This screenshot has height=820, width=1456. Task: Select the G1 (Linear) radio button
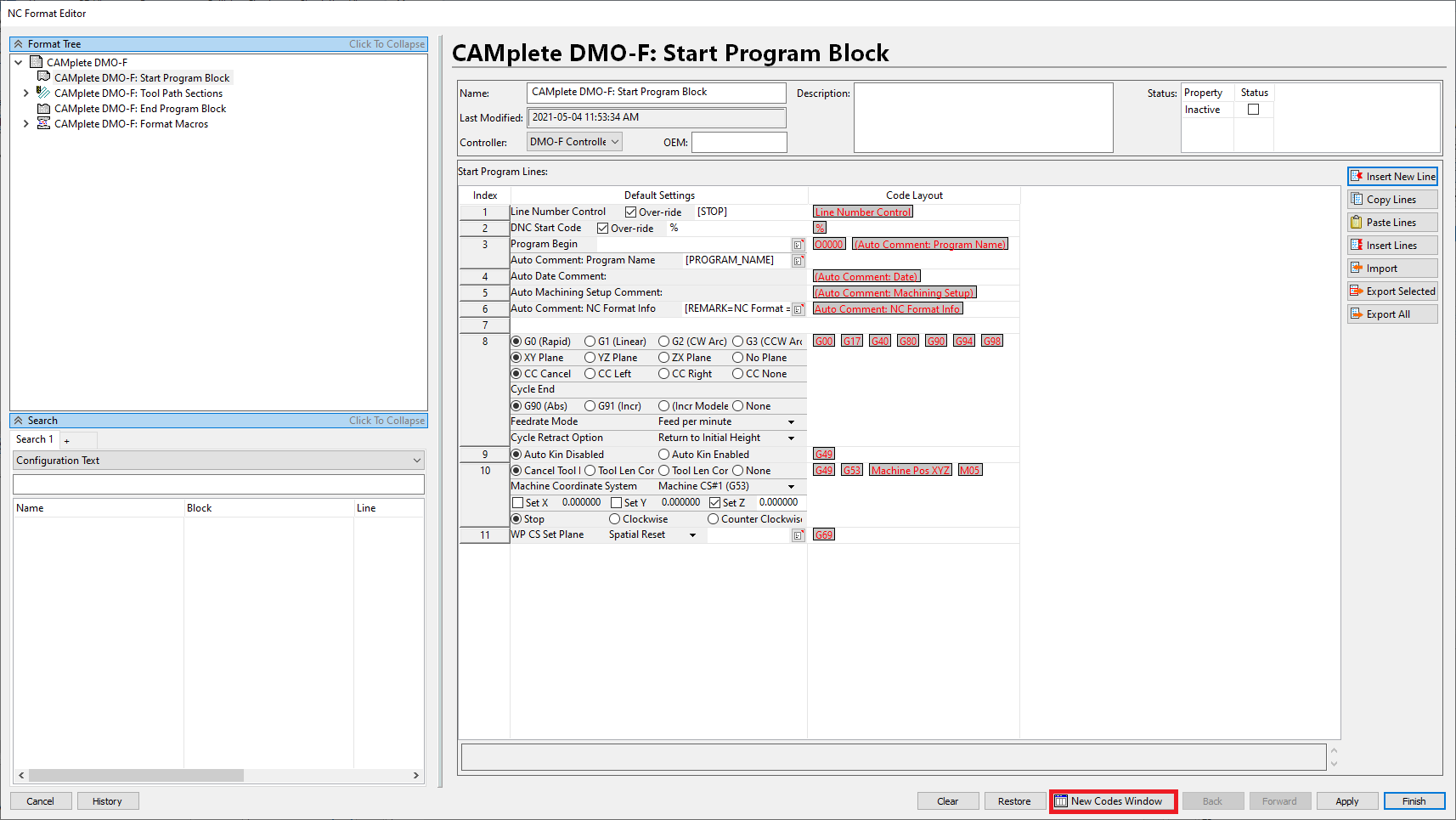(x=590, y=342)
